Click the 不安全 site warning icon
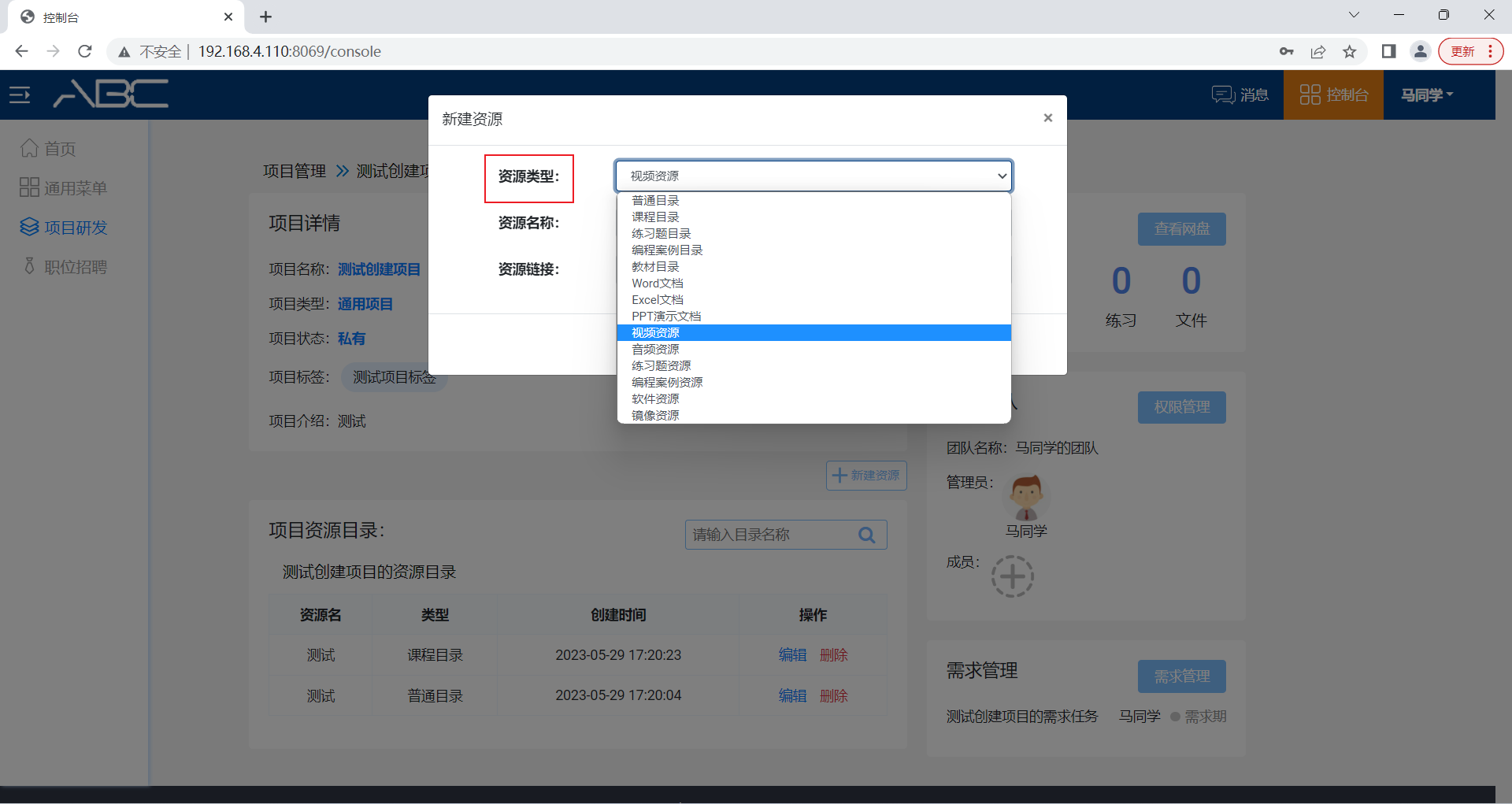This screenshot has height=804, width=1512. [124, 52]
